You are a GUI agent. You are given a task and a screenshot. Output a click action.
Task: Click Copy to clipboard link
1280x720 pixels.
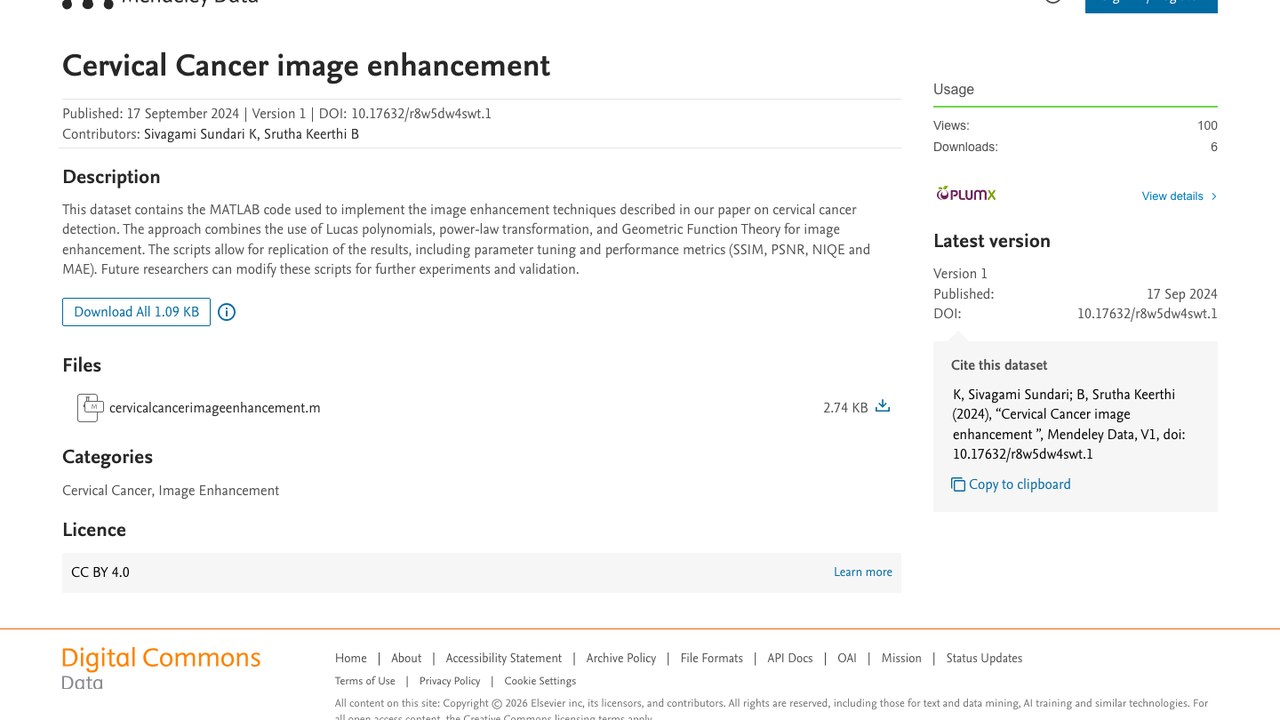(1020, 485)
